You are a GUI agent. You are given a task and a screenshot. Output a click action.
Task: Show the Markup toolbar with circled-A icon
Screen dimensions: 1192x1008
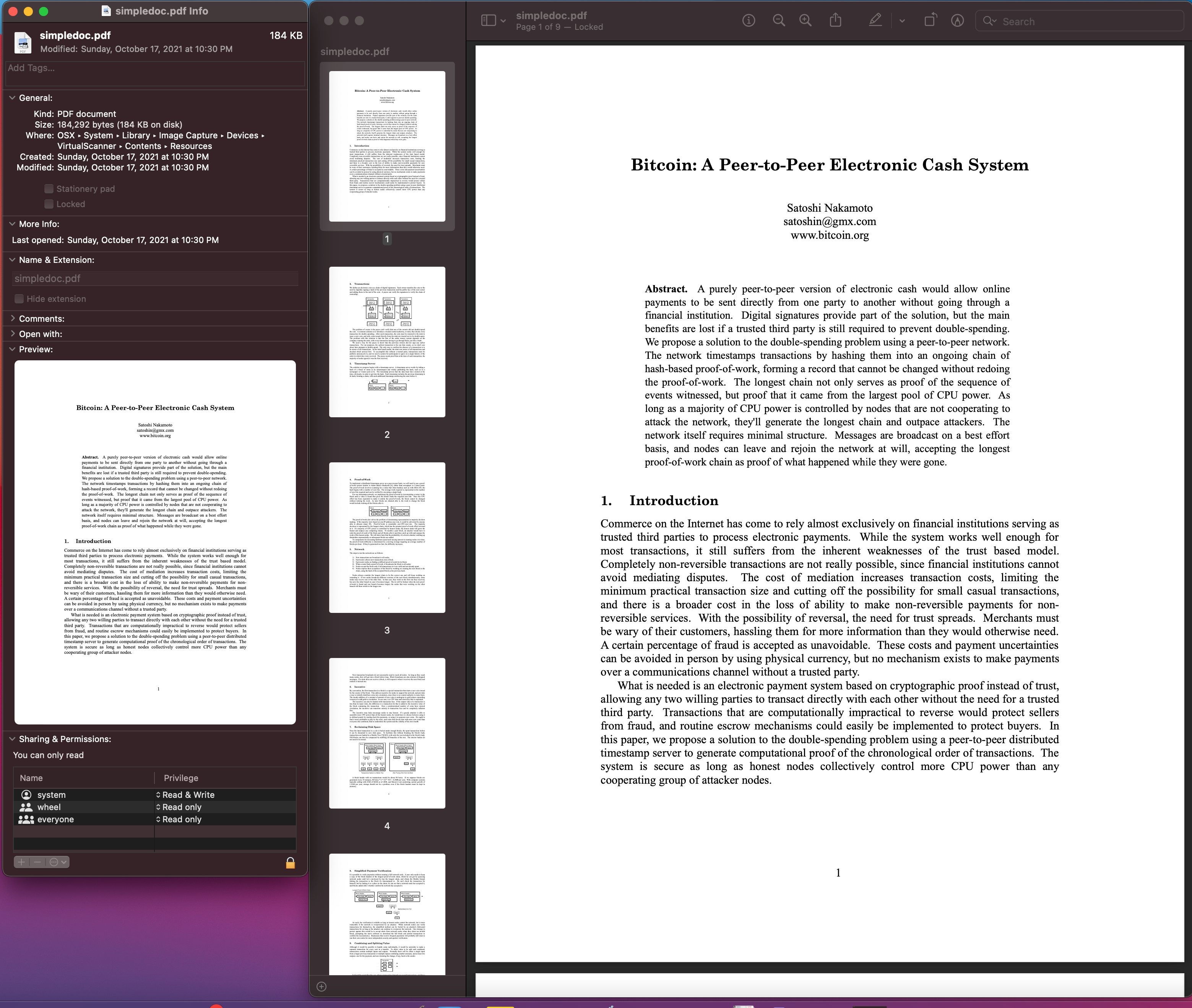point(957,21)
